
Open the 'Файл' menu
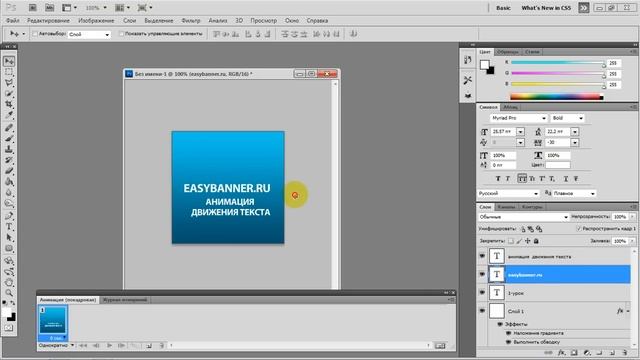(x=13, y=20)
